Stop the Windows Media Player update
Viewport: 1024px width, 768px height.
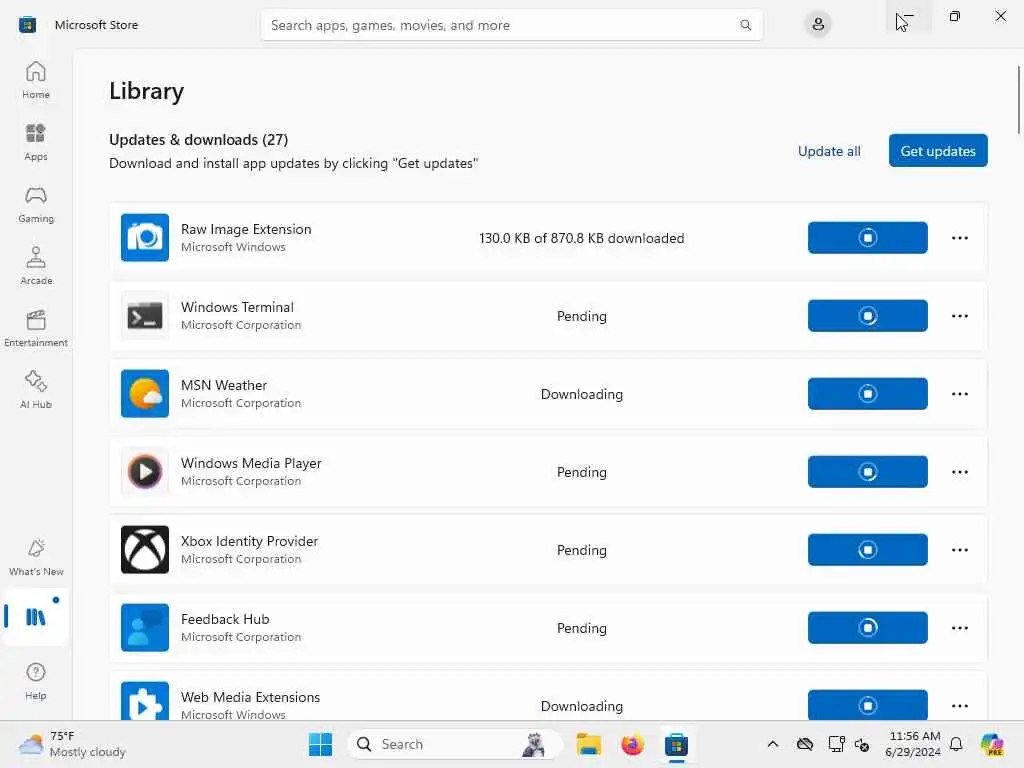[867, 472]
